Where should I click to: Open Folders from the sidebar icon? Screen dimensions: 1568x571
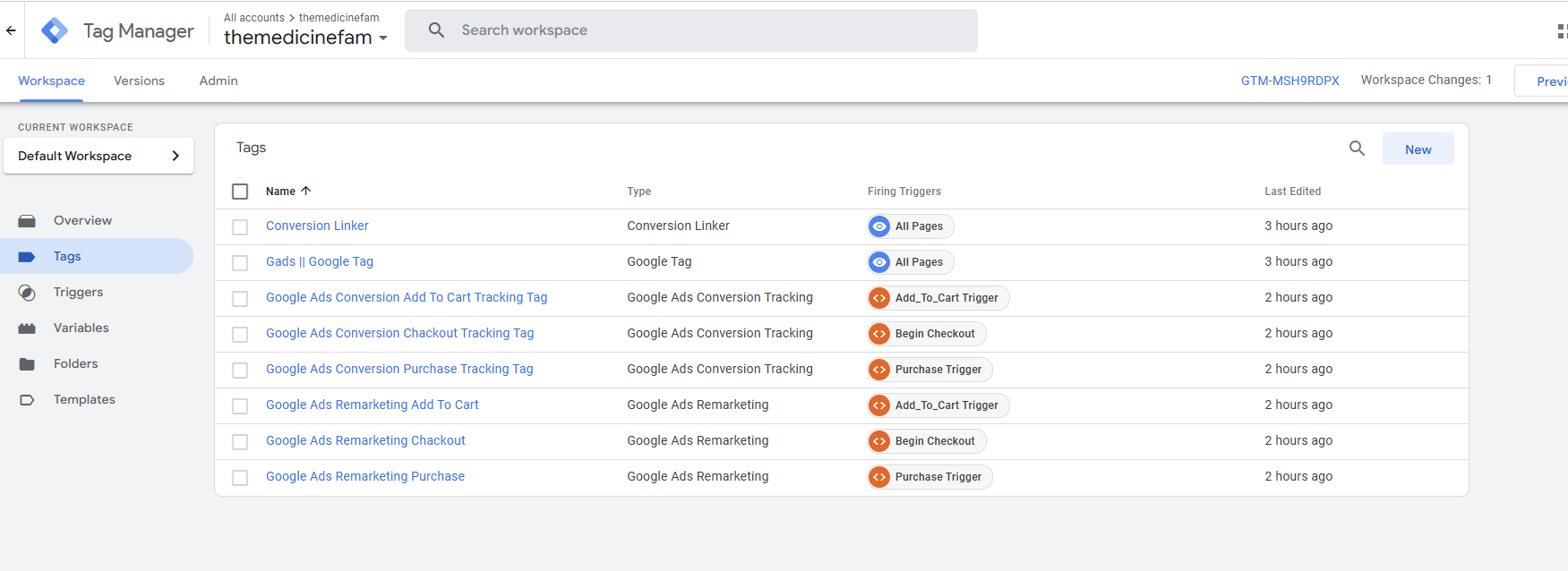click(27, 364)
